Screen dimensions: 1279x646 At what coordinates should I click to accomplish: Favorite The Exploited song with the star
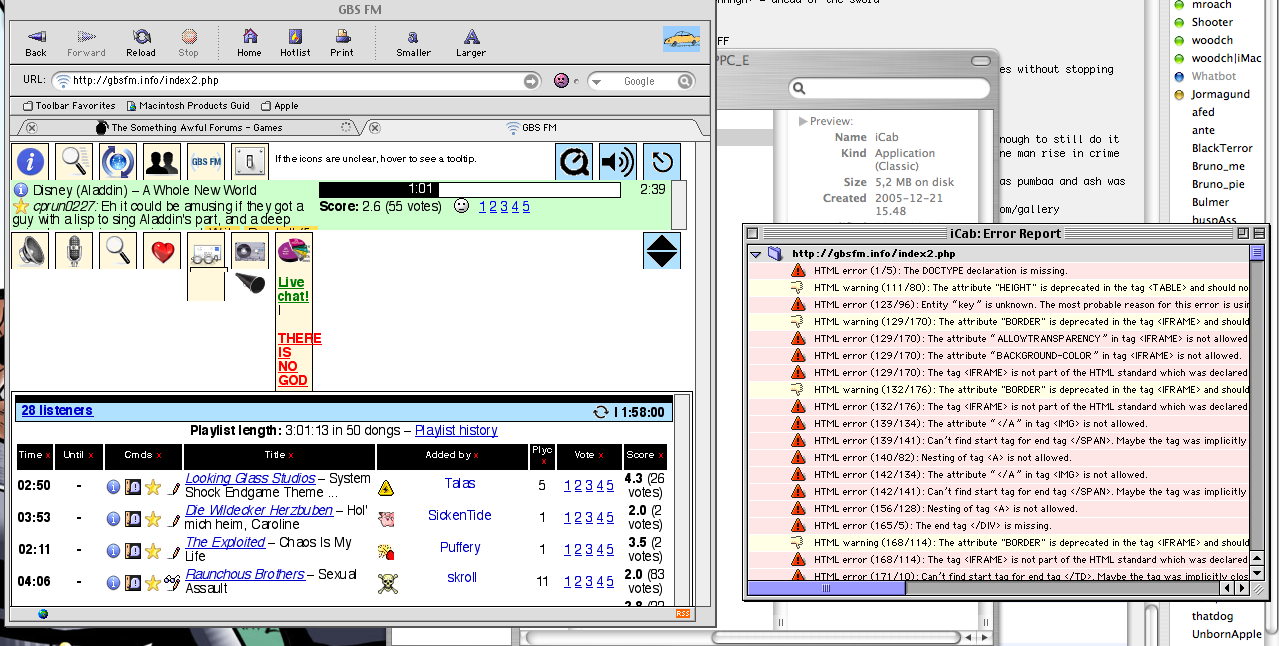point(153,551)
